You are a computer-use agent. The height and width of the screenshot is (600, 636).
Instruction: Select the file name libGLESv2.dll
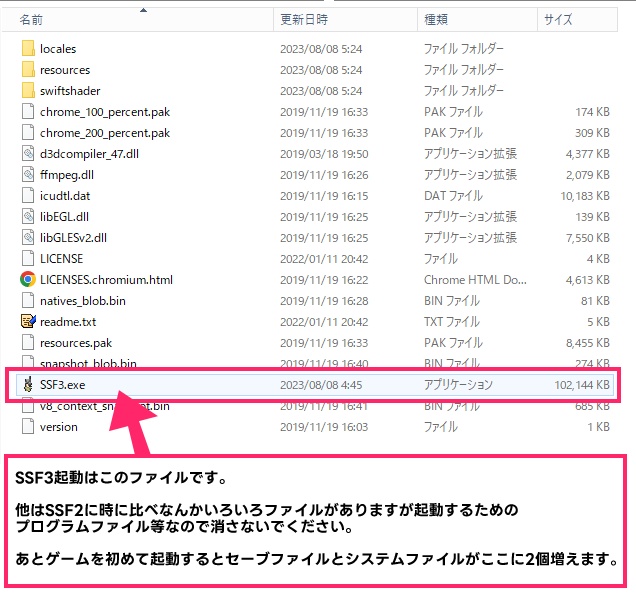point(73,238)
